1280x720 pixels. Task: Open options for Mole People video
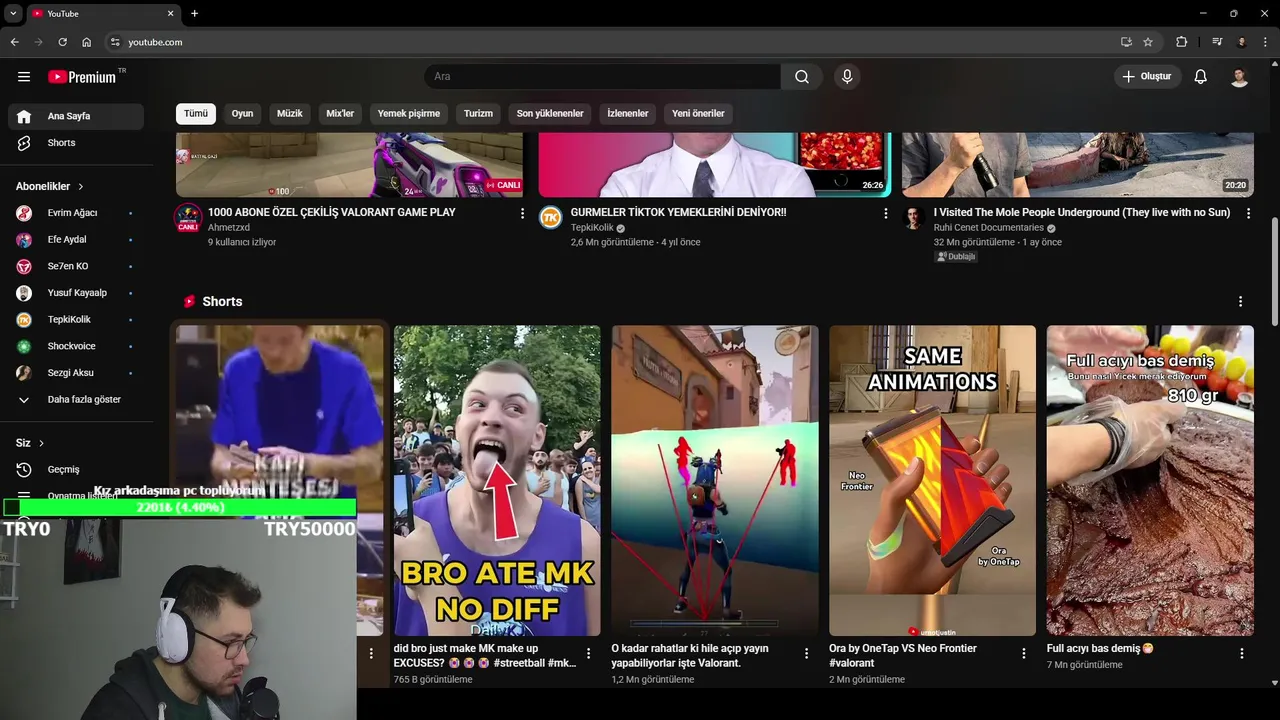click(x=1248, y=213)
